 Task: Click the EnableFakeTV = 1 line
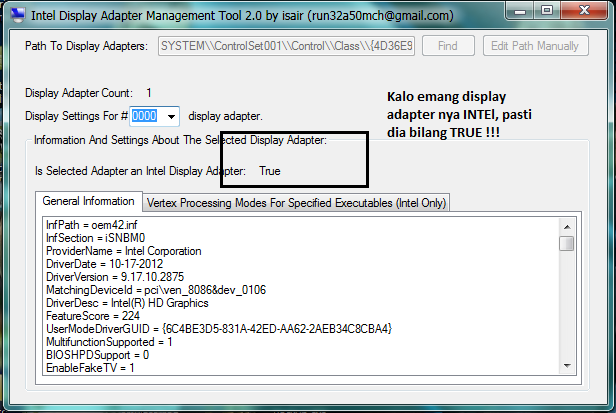tap(90, 368)
